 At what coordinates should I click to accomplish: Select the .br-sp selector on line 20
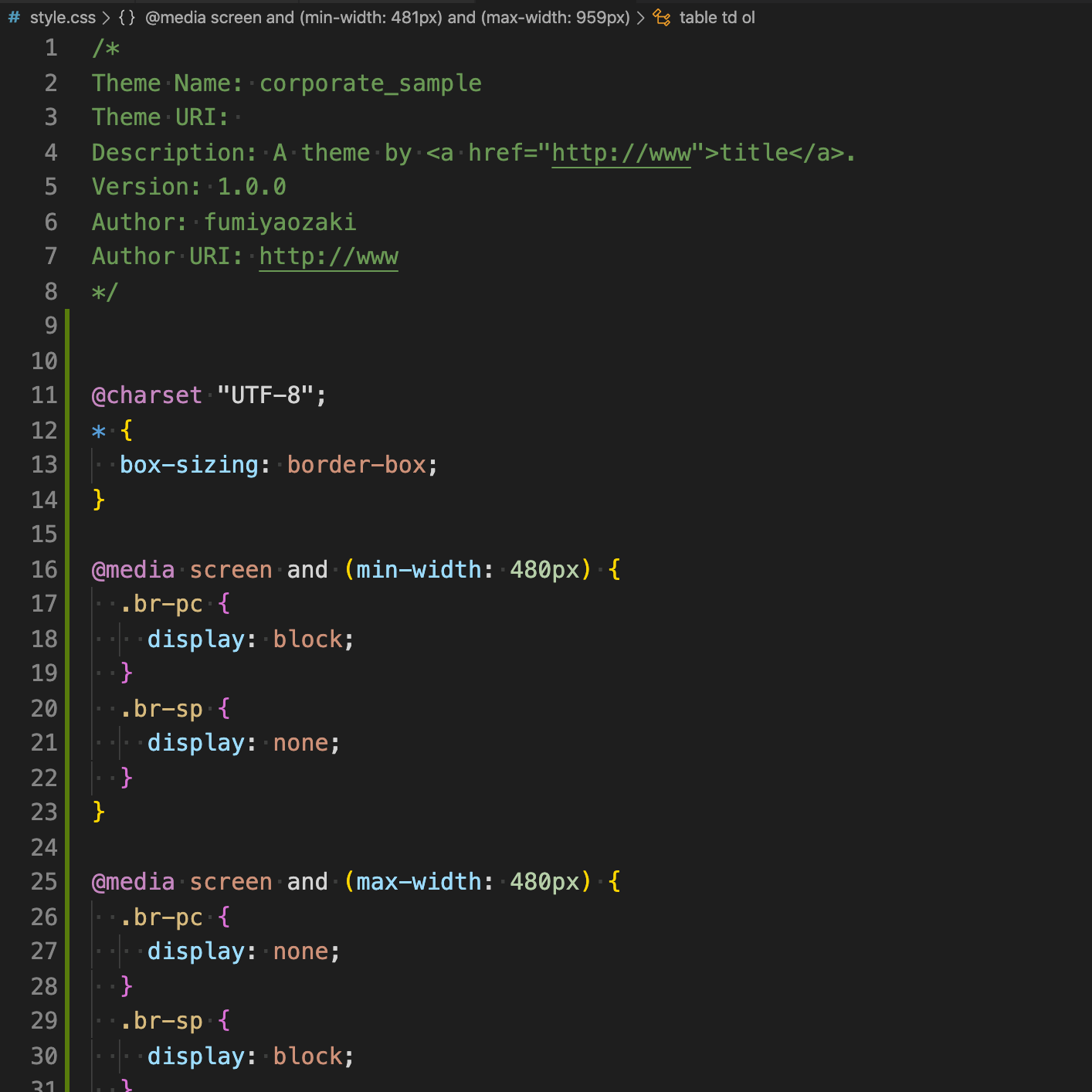coord(162,708)
